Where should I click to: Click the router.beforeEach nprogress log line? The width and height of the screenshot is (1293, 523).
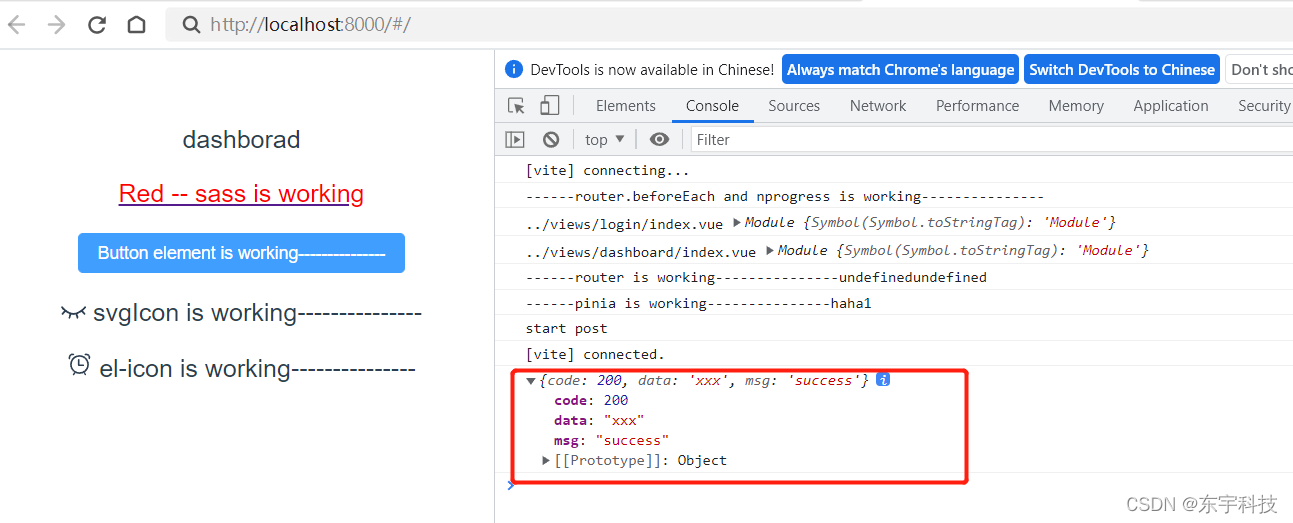[x=785, y=197]
